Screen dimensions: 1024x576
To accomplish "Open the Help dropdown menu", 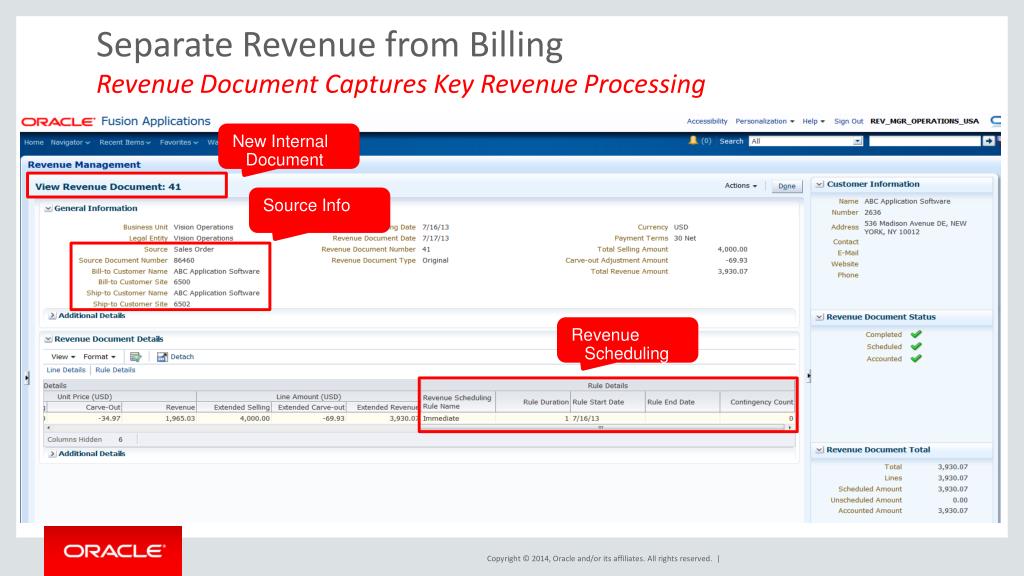I will 814,121.
